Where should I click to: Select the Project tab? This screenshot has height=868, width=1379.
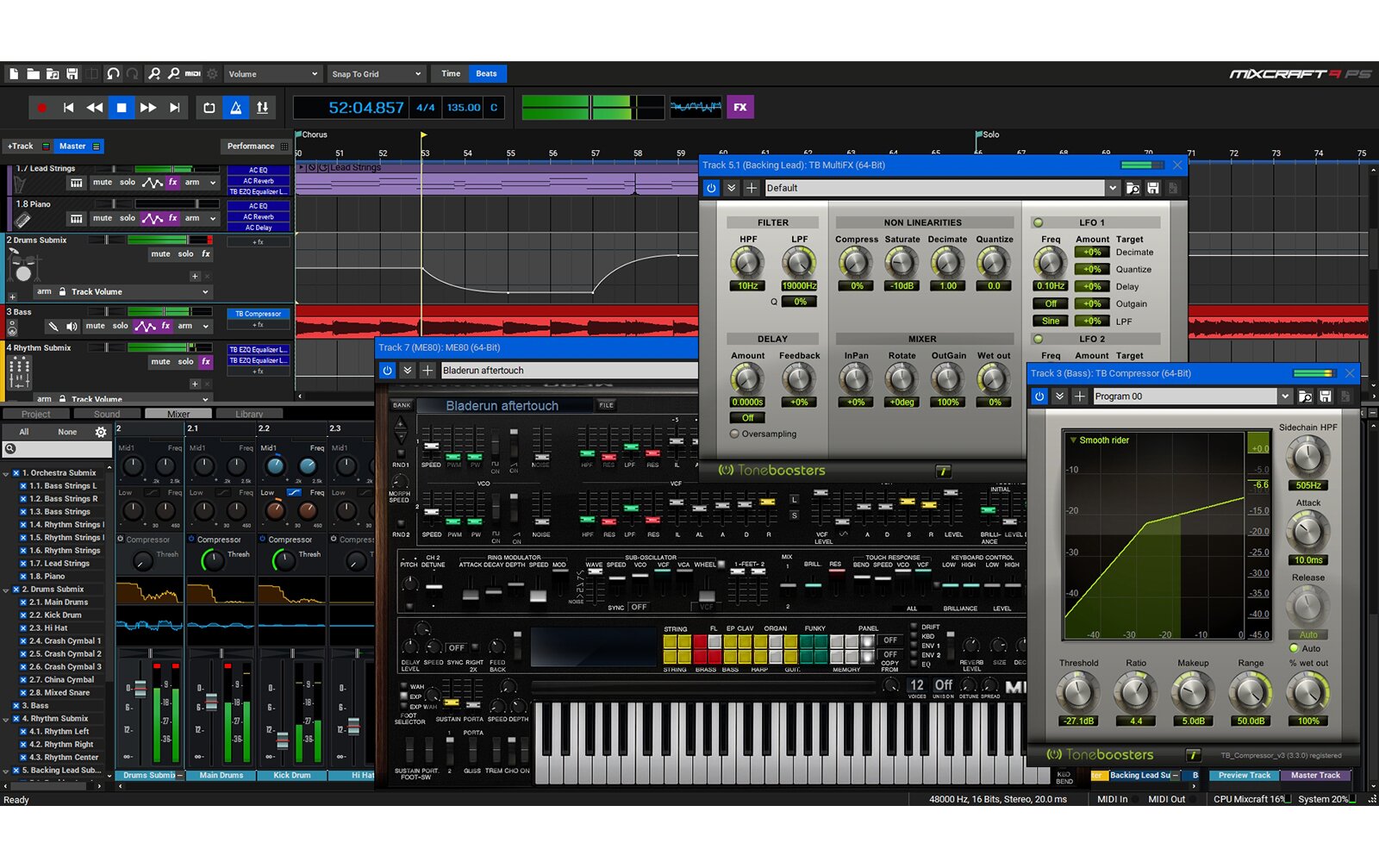pyautogui.click(x=35, y=414)
